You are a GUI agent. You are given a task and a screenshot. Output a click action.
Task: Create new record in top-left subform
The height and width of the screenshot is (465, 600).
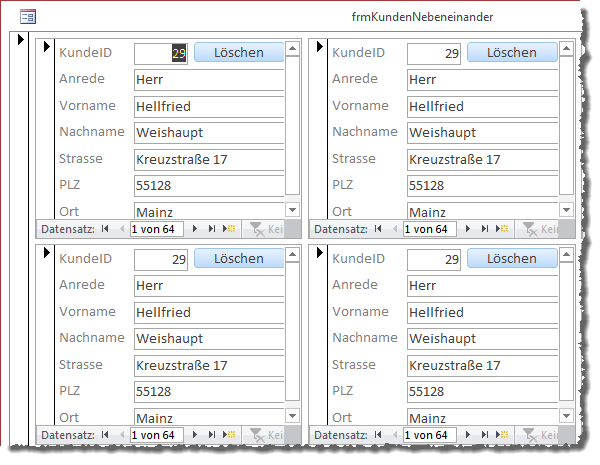click(x=229, y=229)
